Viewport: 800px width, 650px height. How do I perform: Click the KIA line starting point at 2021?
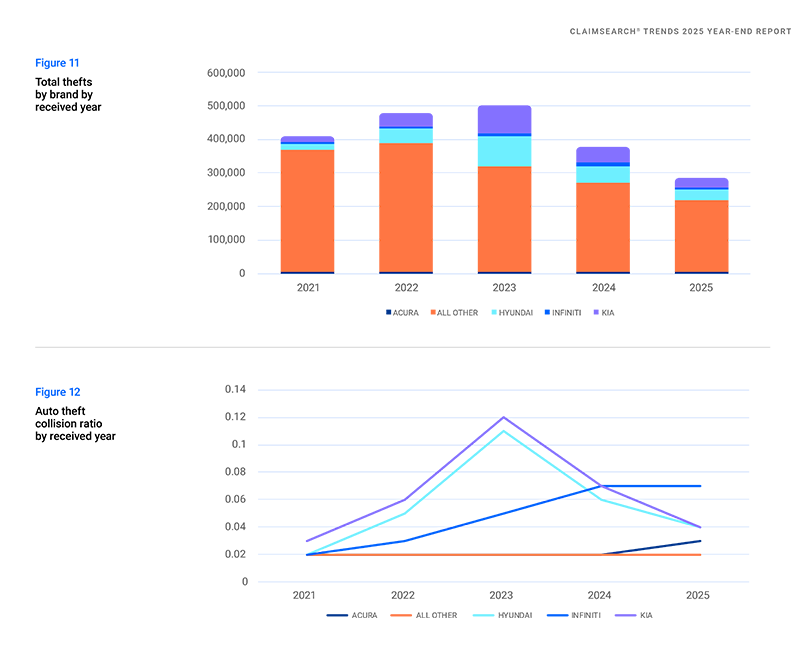pyautogui.click(x=307, y=541)
